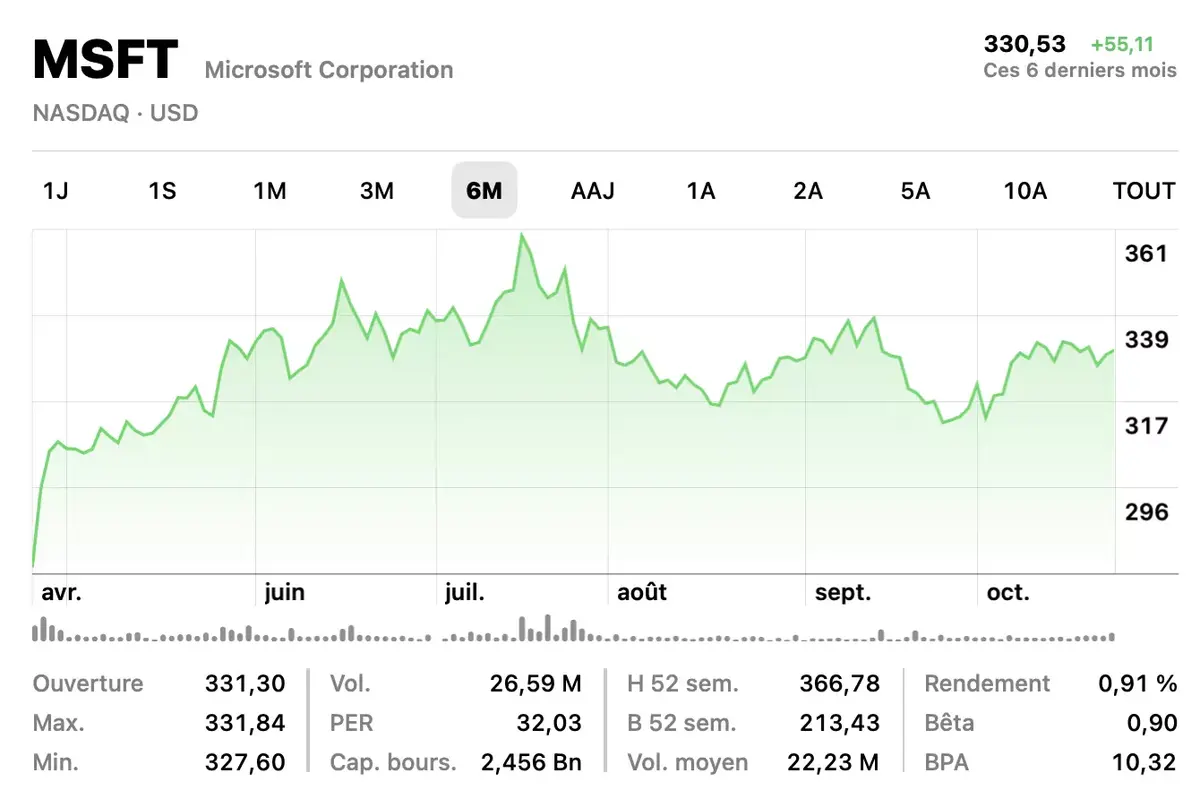Click the juil. label on the chart axis

(466, 591)
